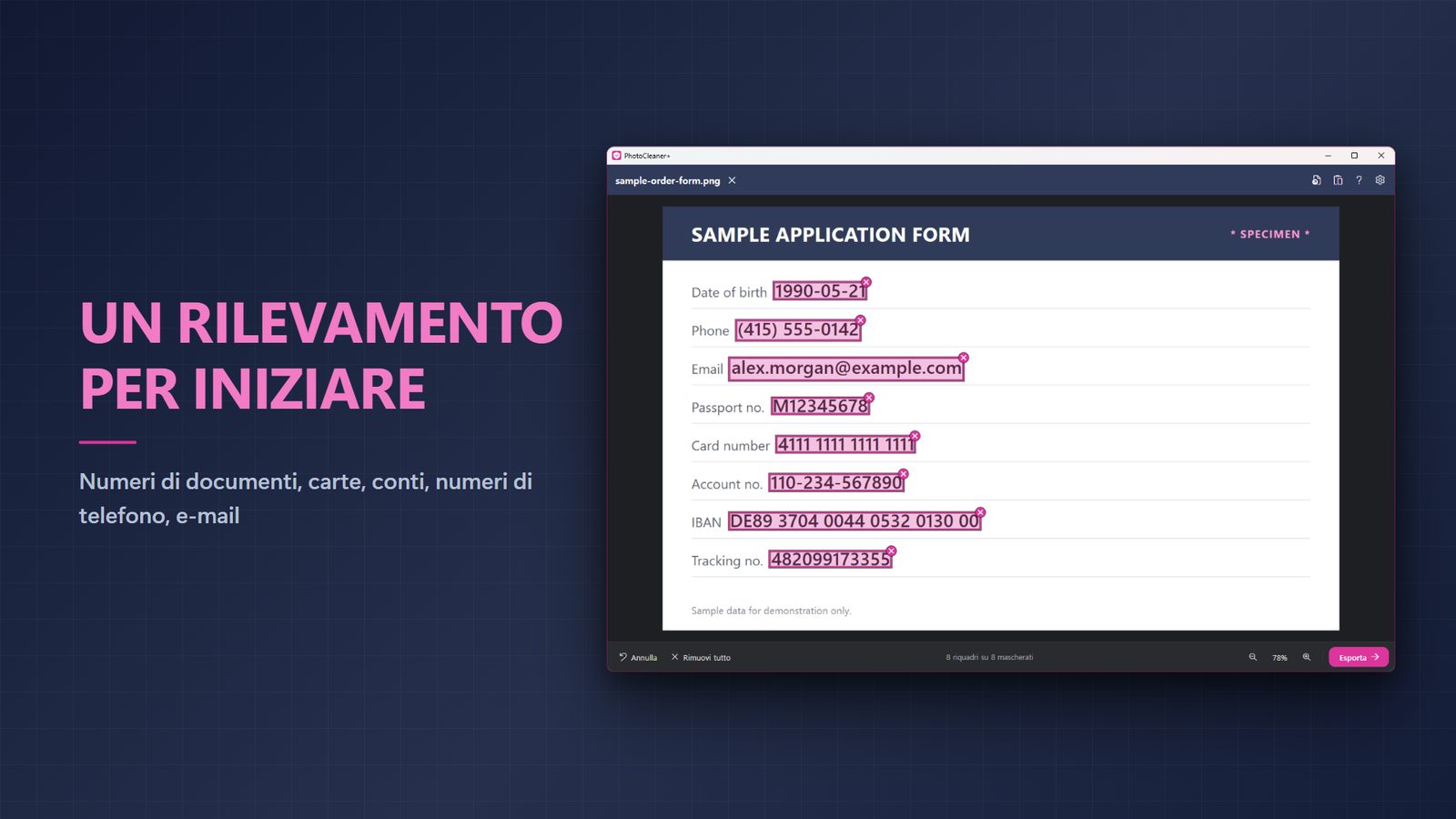Click the PhotoCleaner+ app icon in title bar
This screenshot has width=1456, height=819.
617,156
